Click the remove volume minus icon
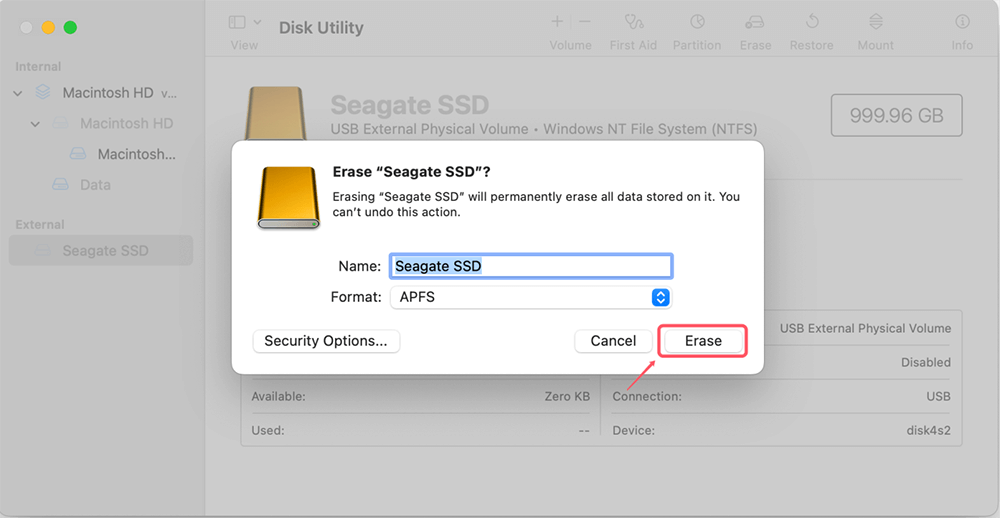Image resolution: width=1000 pixels, height=518 pixels. 585,22
